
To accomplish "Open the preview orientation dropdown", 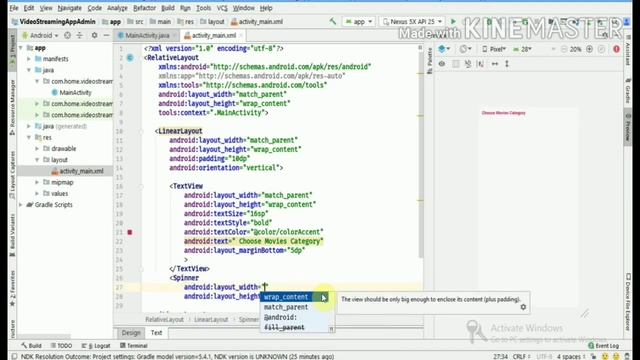I will (466, 49).
